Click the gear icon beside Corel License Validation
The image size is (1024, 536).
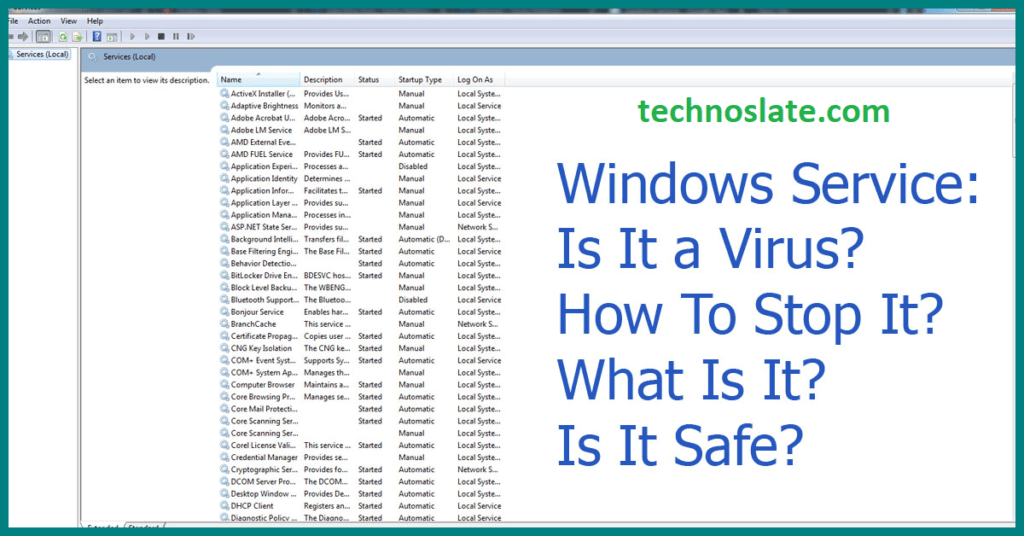tap(225, 445)
